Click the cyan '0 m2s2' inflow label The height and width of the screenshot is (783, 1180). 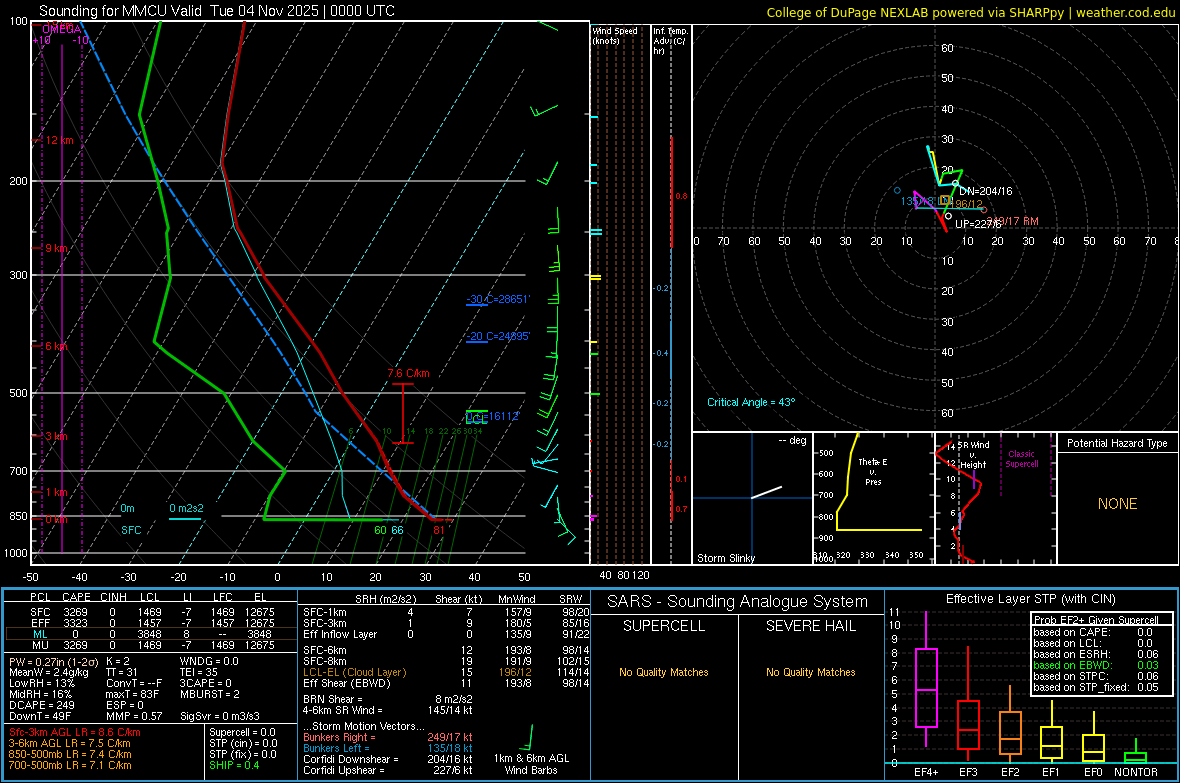186,509
